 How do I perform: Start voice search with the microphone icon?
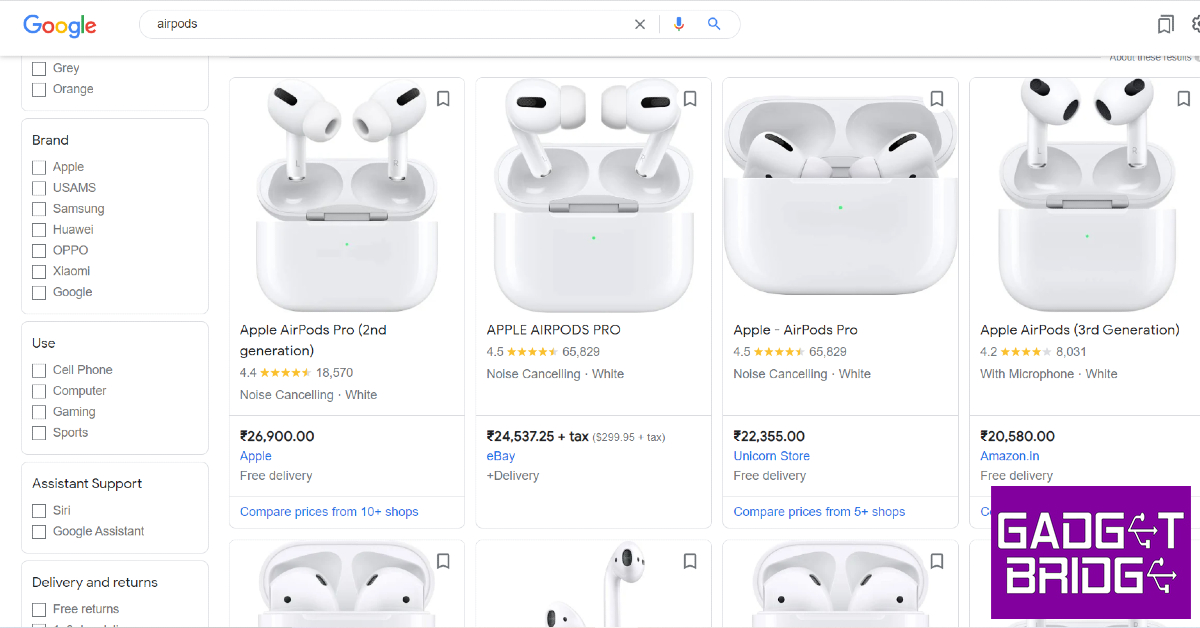coord(679,24)
